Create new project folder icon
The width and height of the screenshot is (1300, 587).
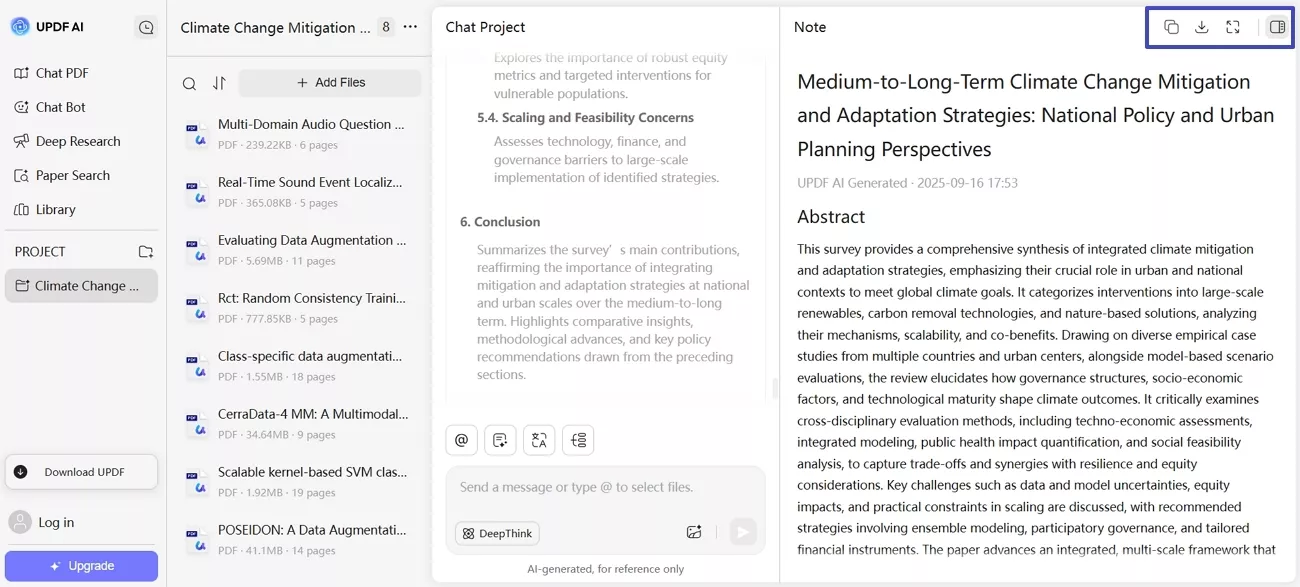[146, 251]
